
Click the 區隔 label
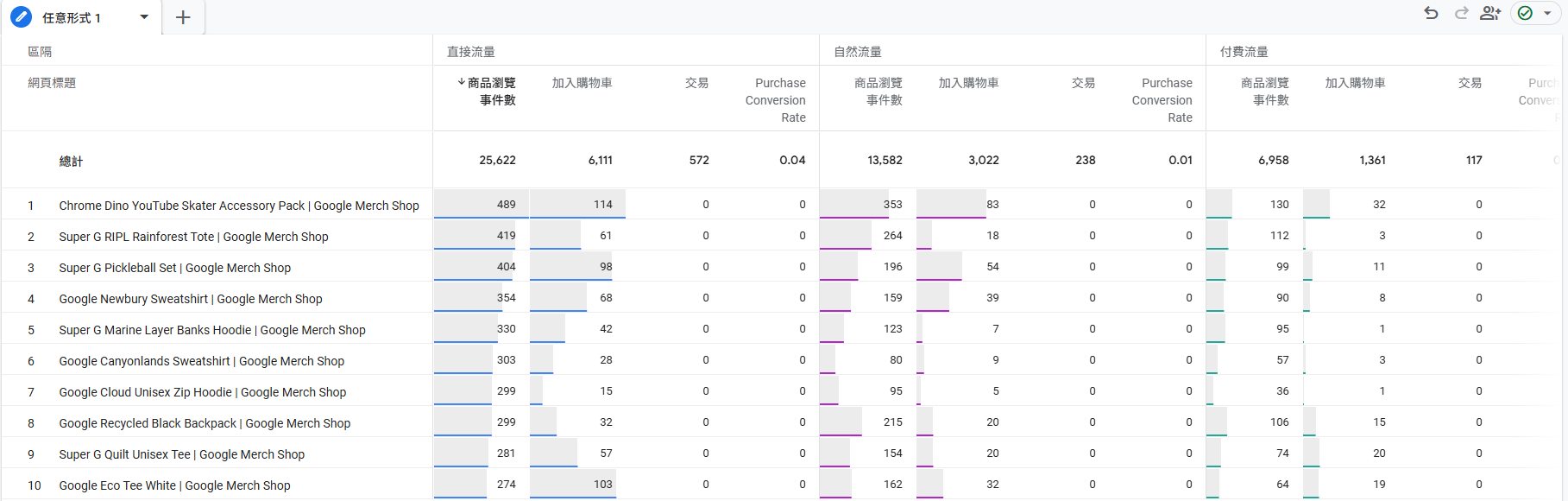click(40, 52)
